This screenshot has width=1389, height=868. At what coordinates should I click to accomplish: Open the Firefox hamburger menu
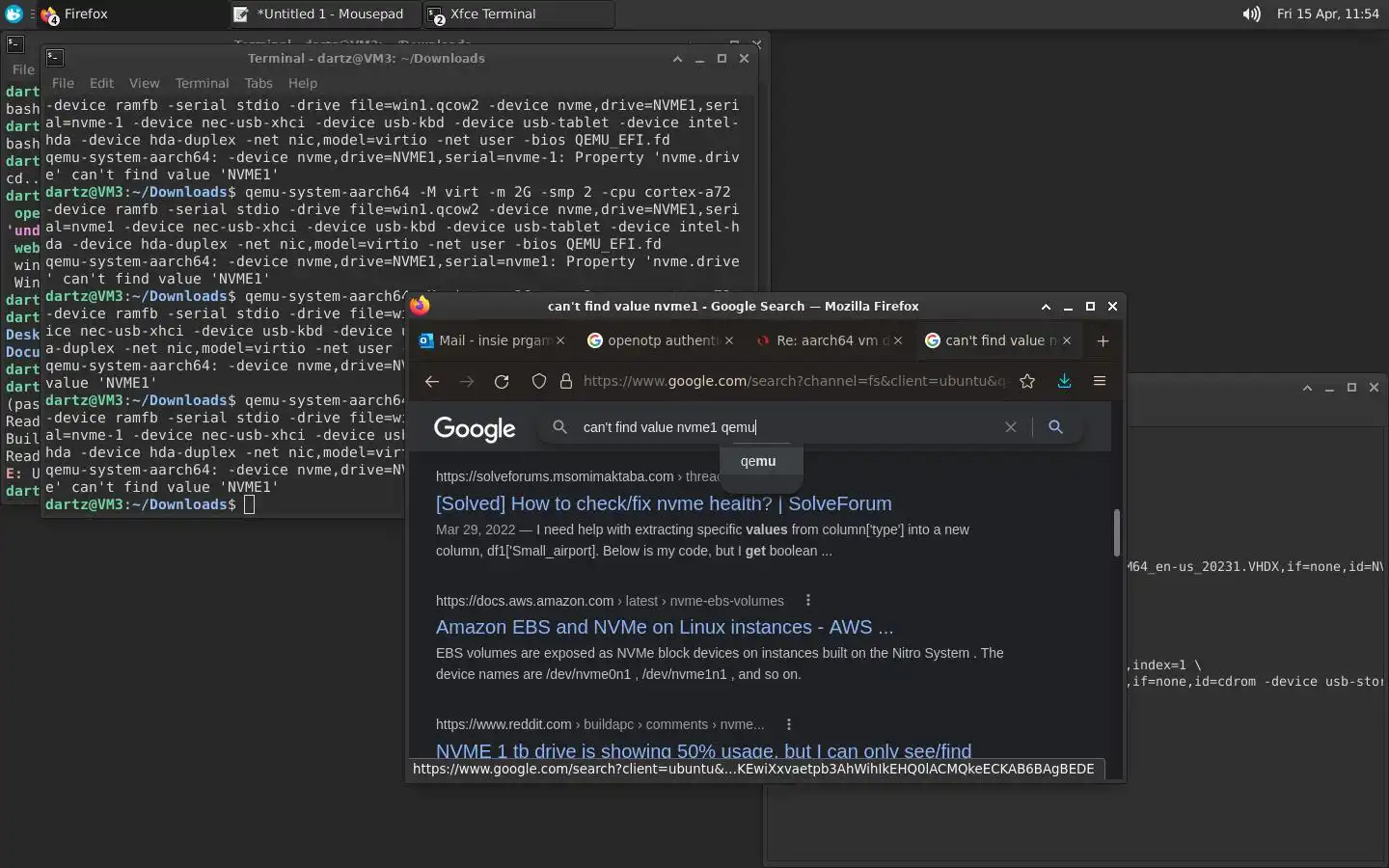(x=1099, y=381)
